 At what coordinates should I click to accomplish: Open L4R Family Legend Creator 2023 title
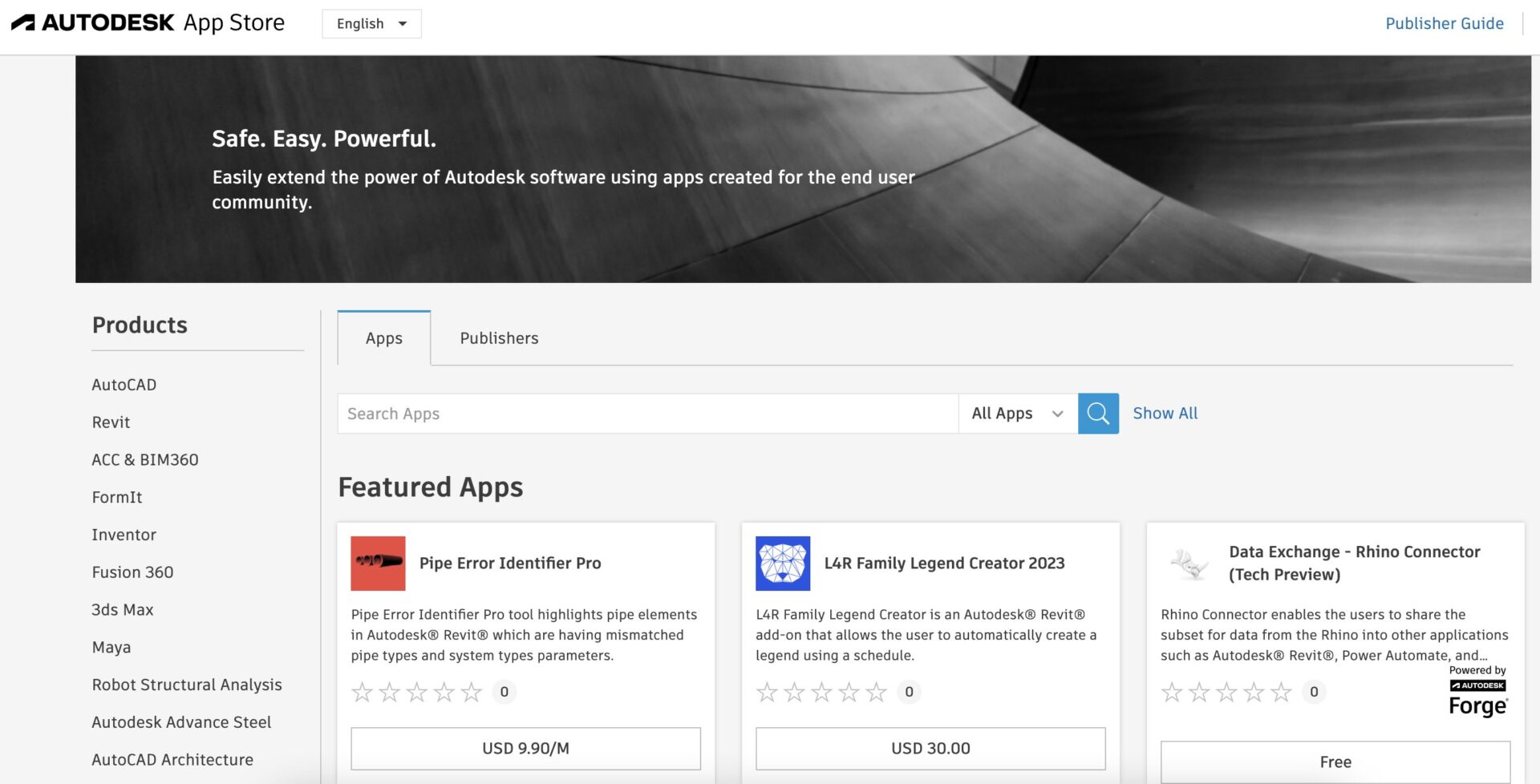click(944, 564)
